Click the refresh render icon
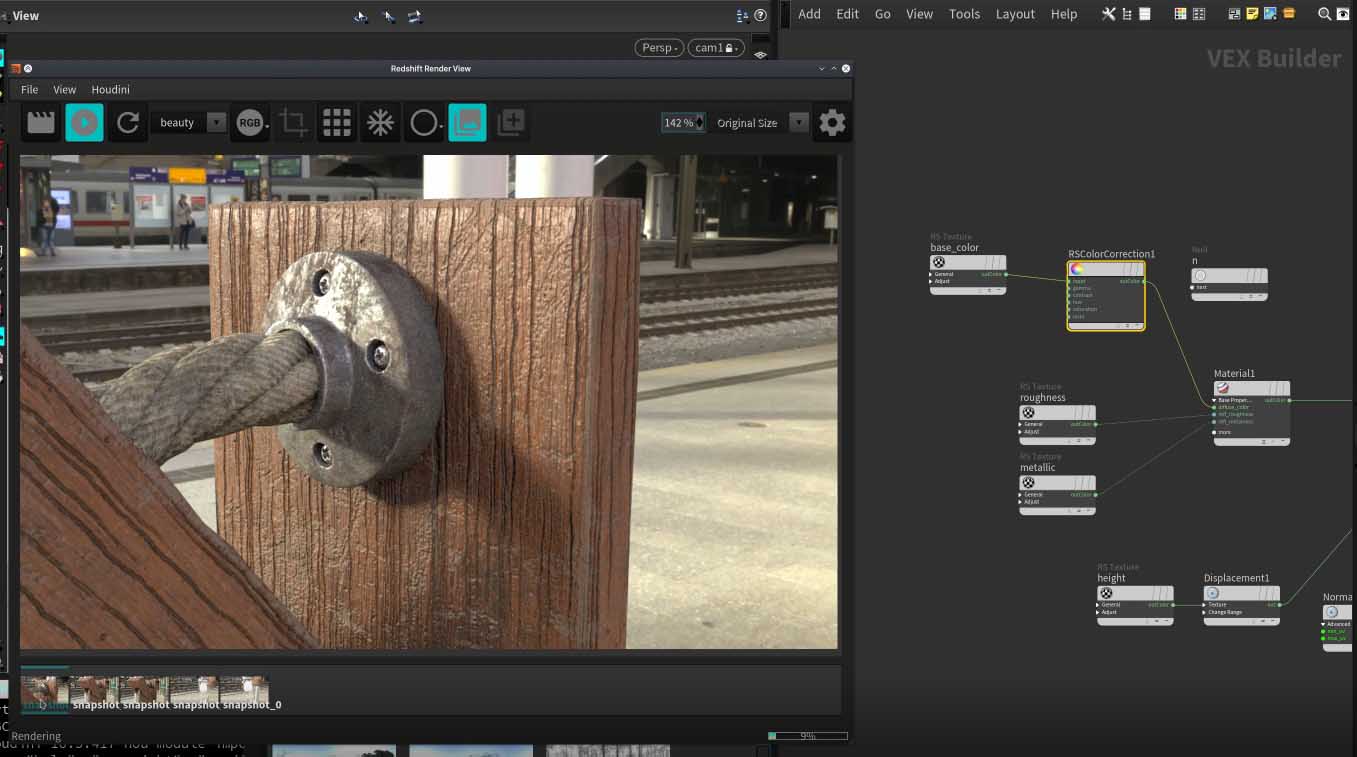This screenshot has width=1357, height=757. click(128, 123)
